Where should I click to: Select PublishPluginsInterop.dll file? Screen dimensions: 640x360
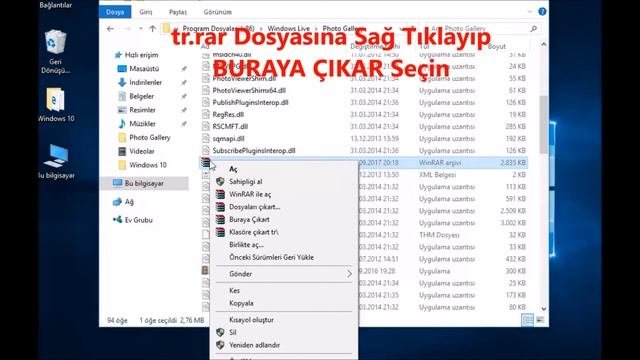point(250,102)
